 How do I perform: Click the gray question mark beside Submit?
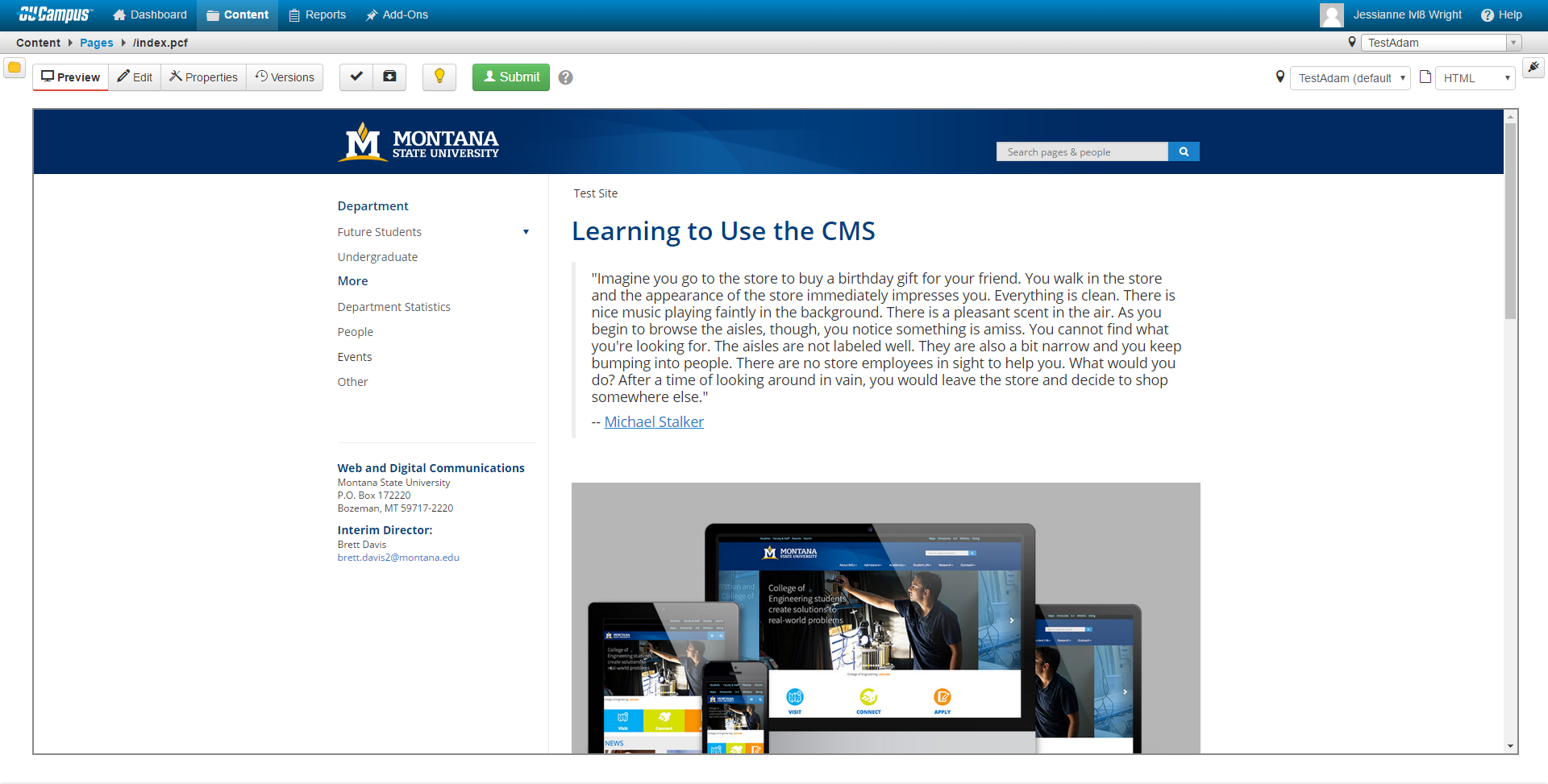(x=566, y=77)
